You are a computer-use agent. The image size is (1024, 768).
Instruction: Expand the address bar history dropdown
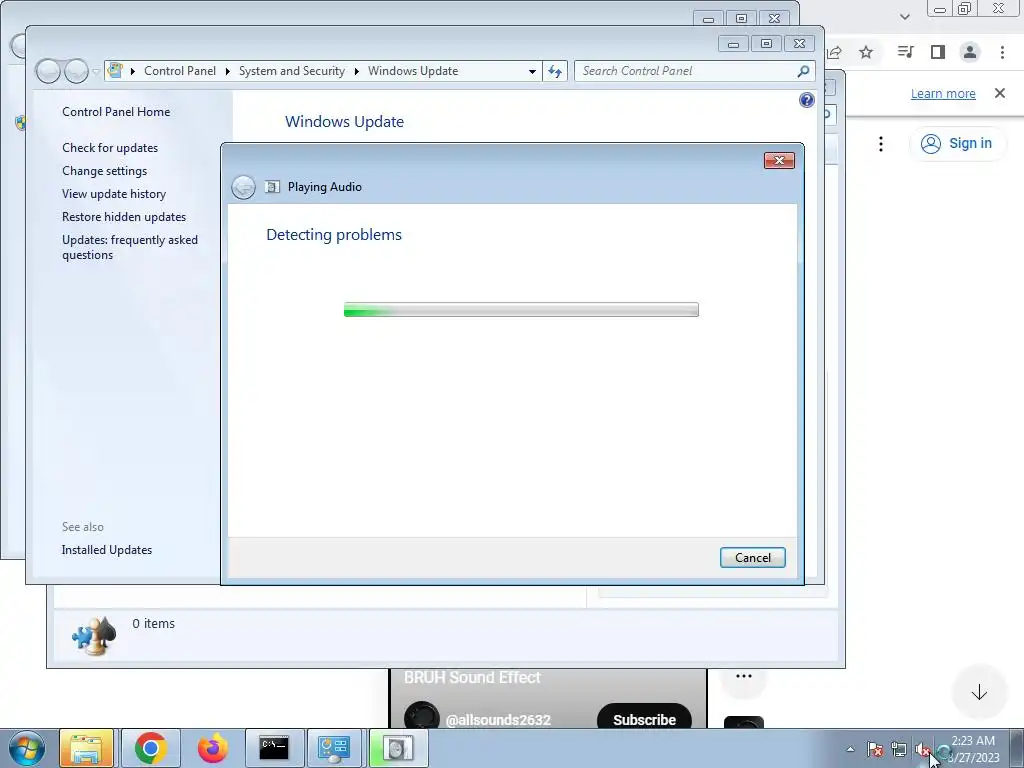click(532, 71)
